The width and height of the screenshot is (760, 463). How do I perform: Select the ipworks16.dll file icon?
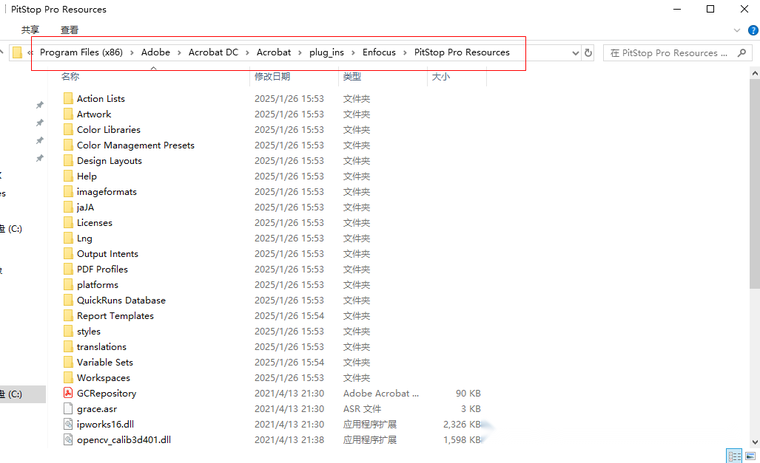[x=68, y=424]
